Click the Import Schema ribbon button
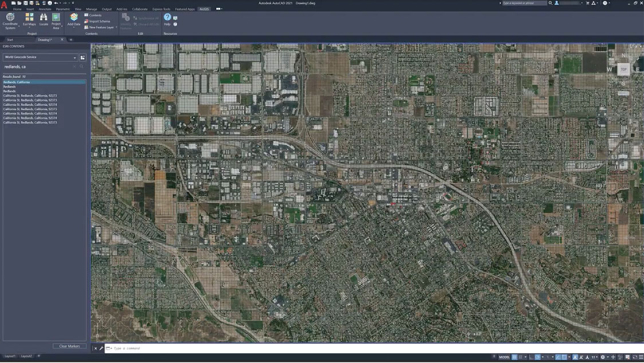Viewport: 644px width, 363px height. click(97, 21)
